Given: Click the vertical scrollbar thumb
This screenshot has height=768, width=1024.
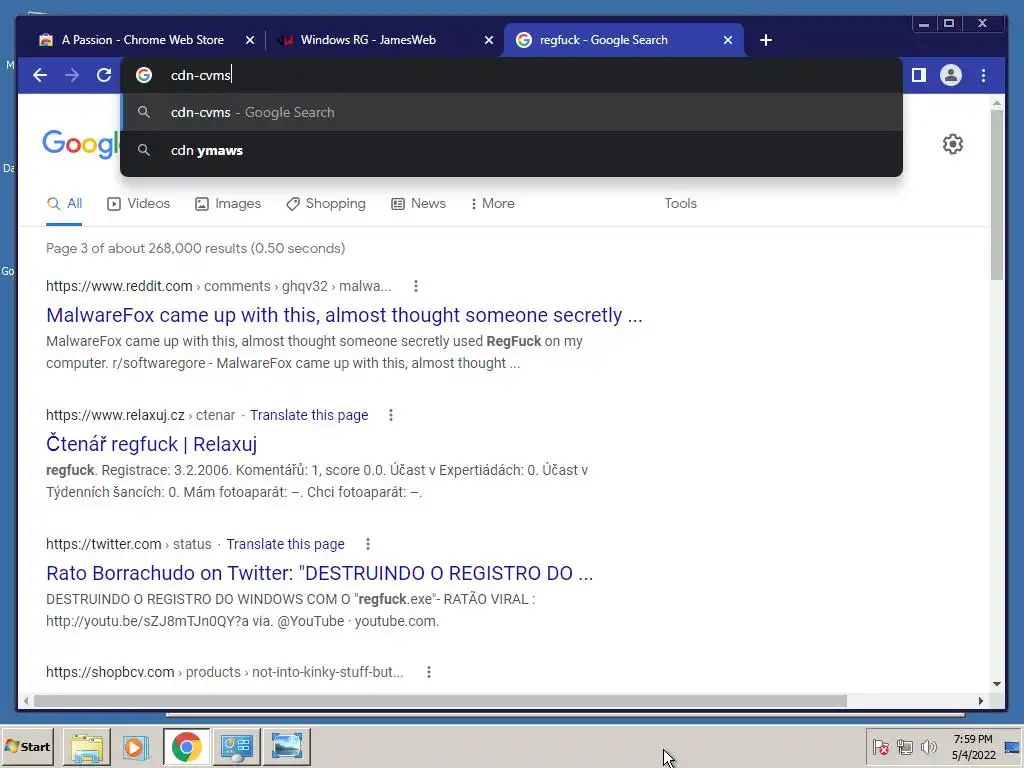Looking at the screenshot, I should [x=997, y=195].
